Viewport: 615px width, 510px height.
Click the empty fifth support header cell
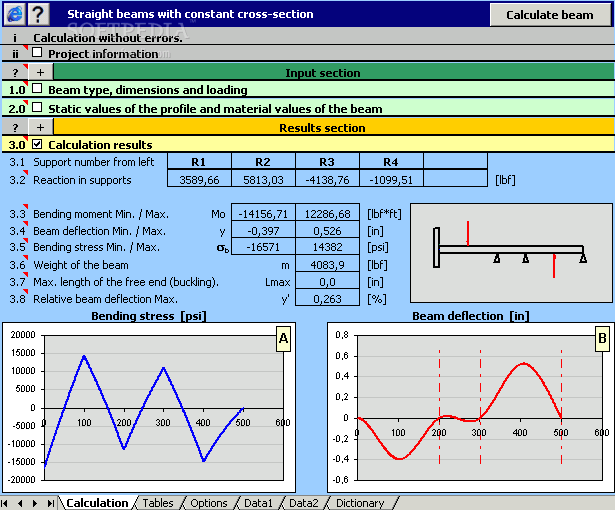click(455, 162)
